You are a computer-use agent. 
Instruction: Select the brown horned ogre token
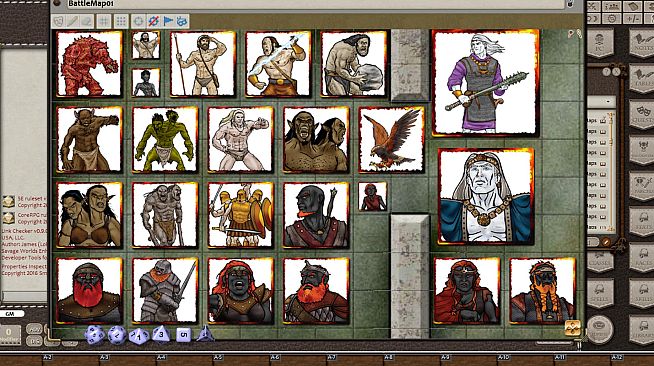tap(89, 140)
